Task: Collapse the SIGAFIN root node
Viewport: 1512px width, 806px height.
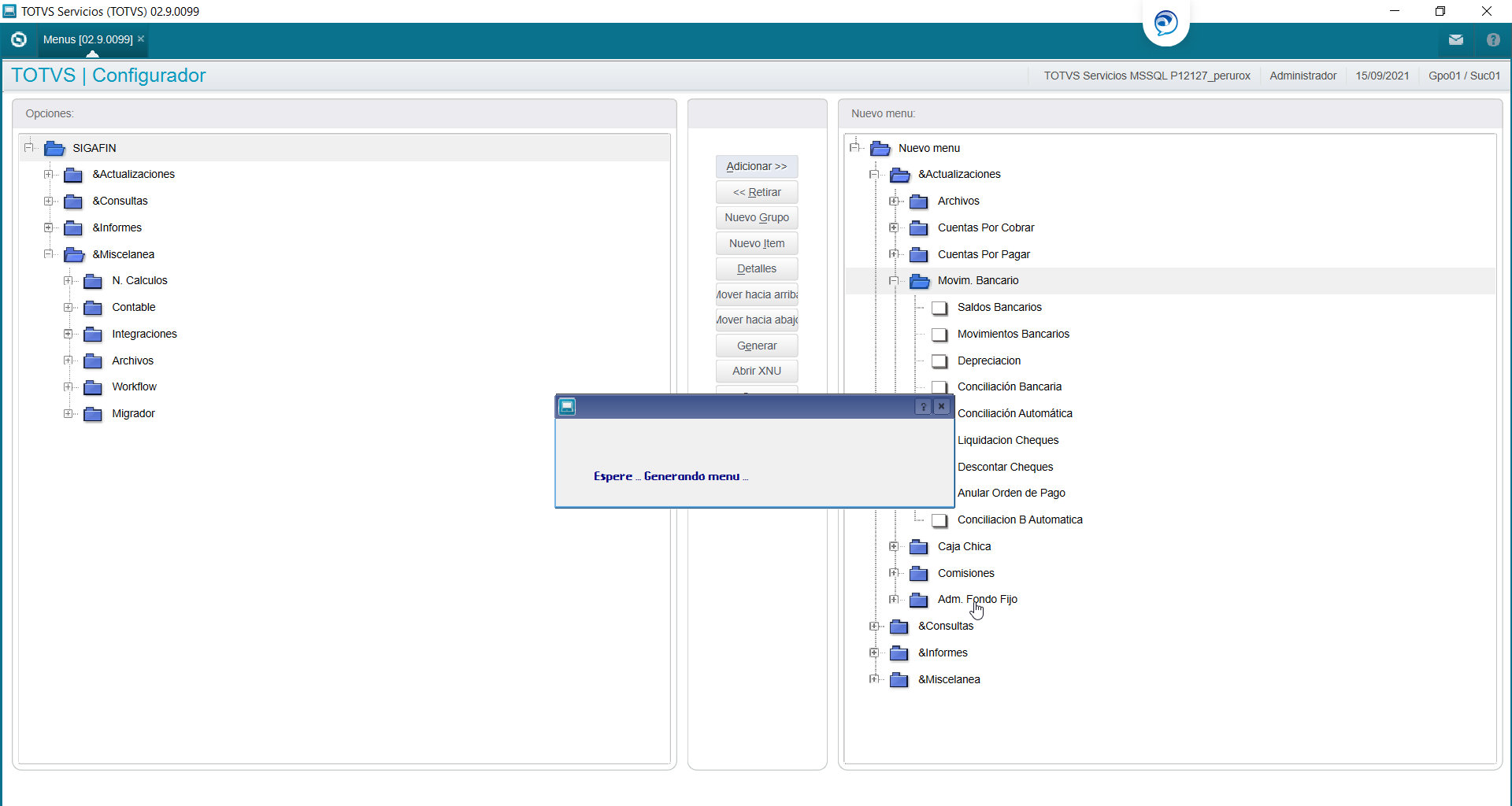Action: 28,147
